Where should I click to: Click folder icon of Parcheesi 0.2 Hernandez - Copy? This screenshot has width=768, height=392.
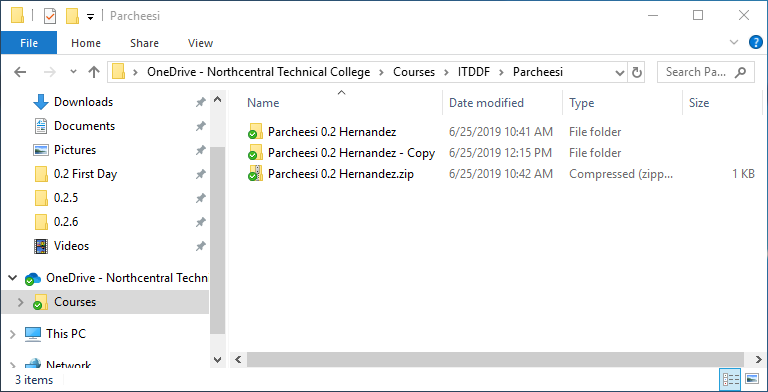(x=255, y=152)
